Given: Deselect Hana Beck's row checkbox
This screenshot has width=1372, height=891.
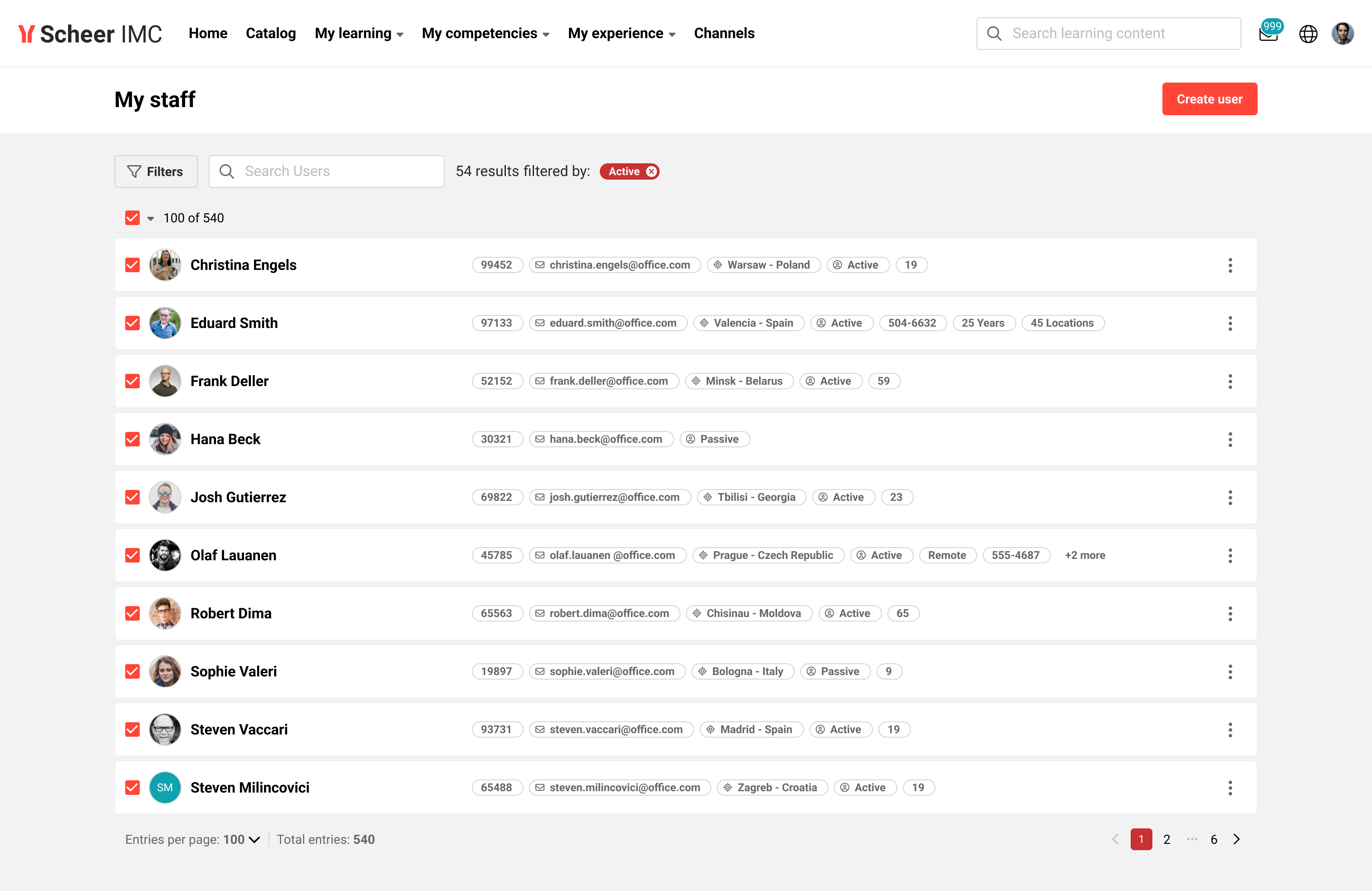Looking at the screenshot, I should tap(132, 439).
